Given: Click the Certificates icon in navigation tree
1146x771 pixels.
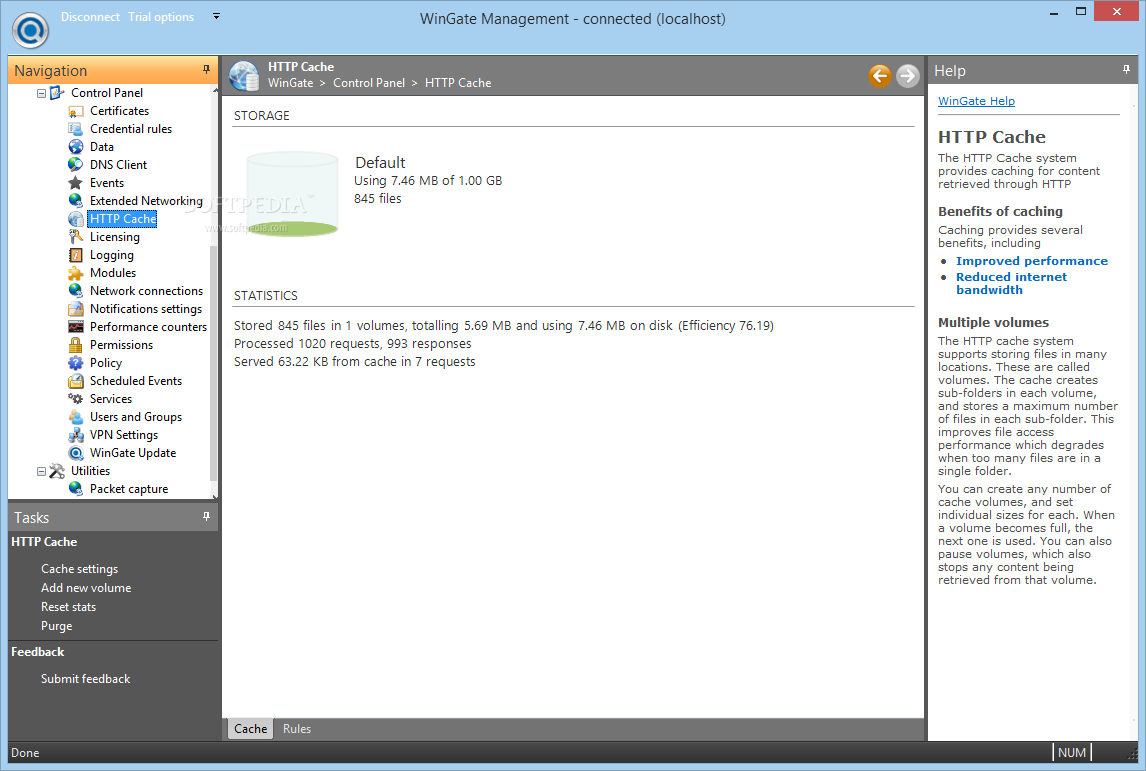Looking at the screenshot, I should click(75, 111).
